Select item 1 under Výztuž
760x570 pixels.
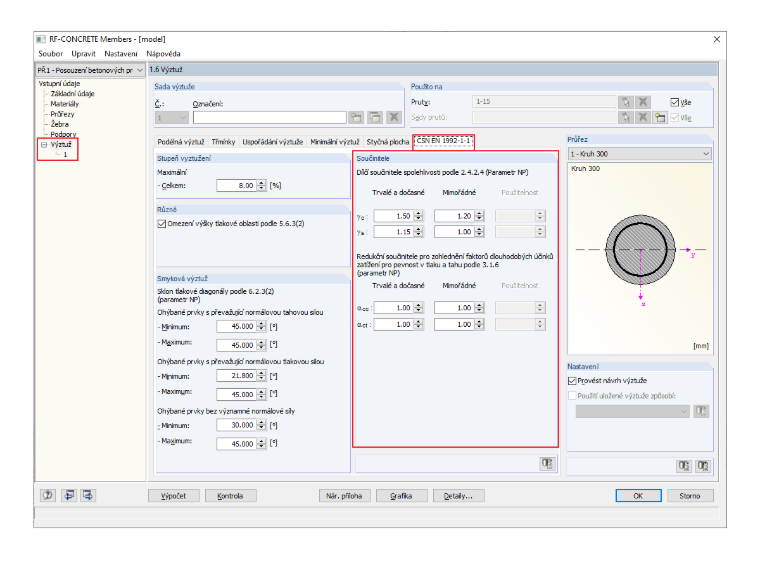pos(65,155)
